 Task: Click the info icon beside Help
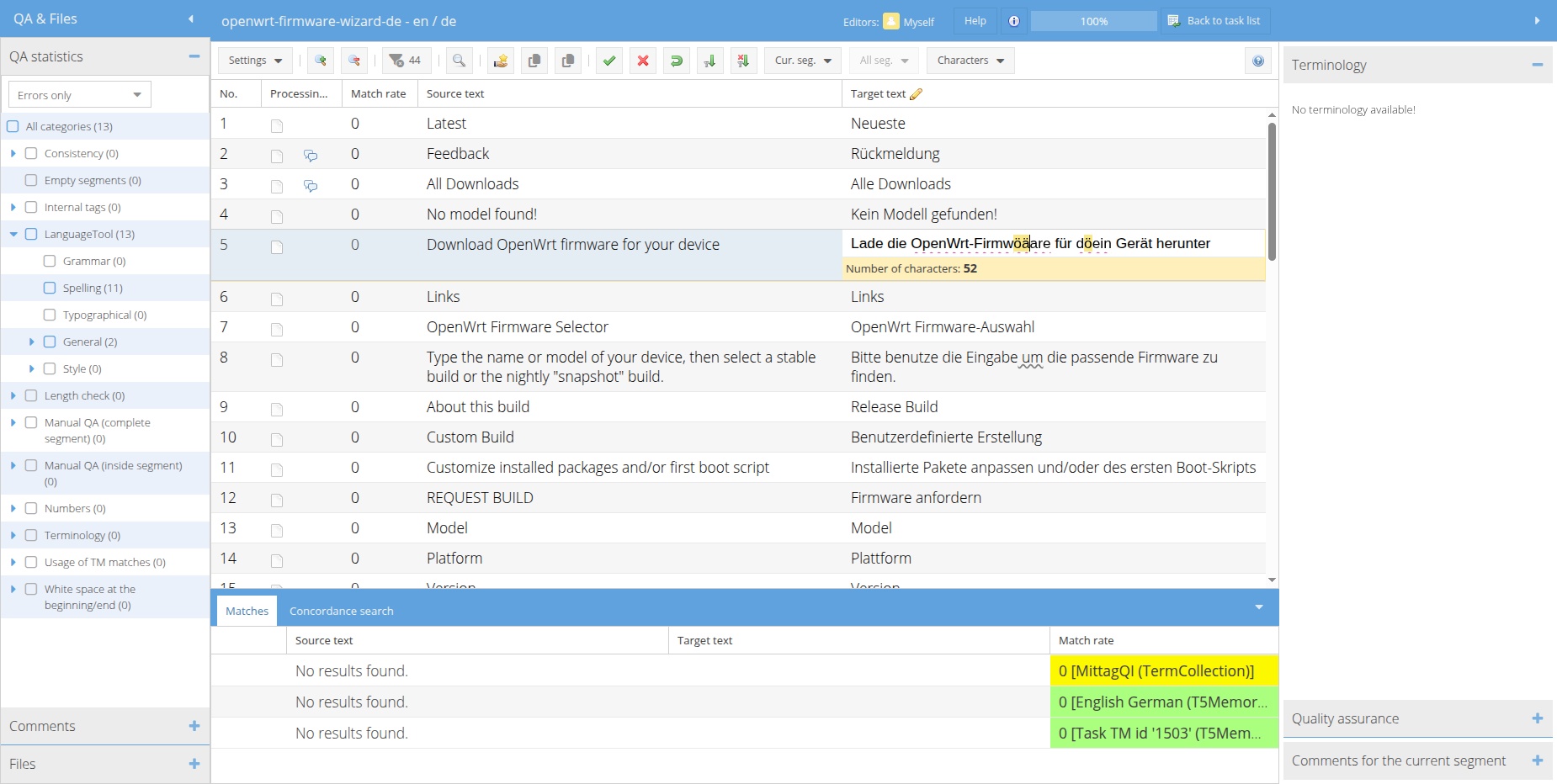coord(1013,21)
